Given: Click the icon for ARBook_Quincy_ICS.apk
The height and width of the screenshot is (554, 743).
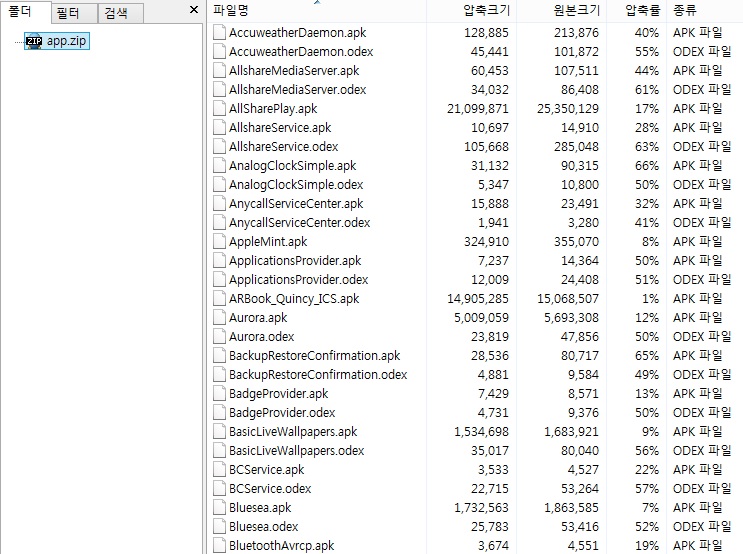Looking at the screenshot, I should tap(220, 299).
